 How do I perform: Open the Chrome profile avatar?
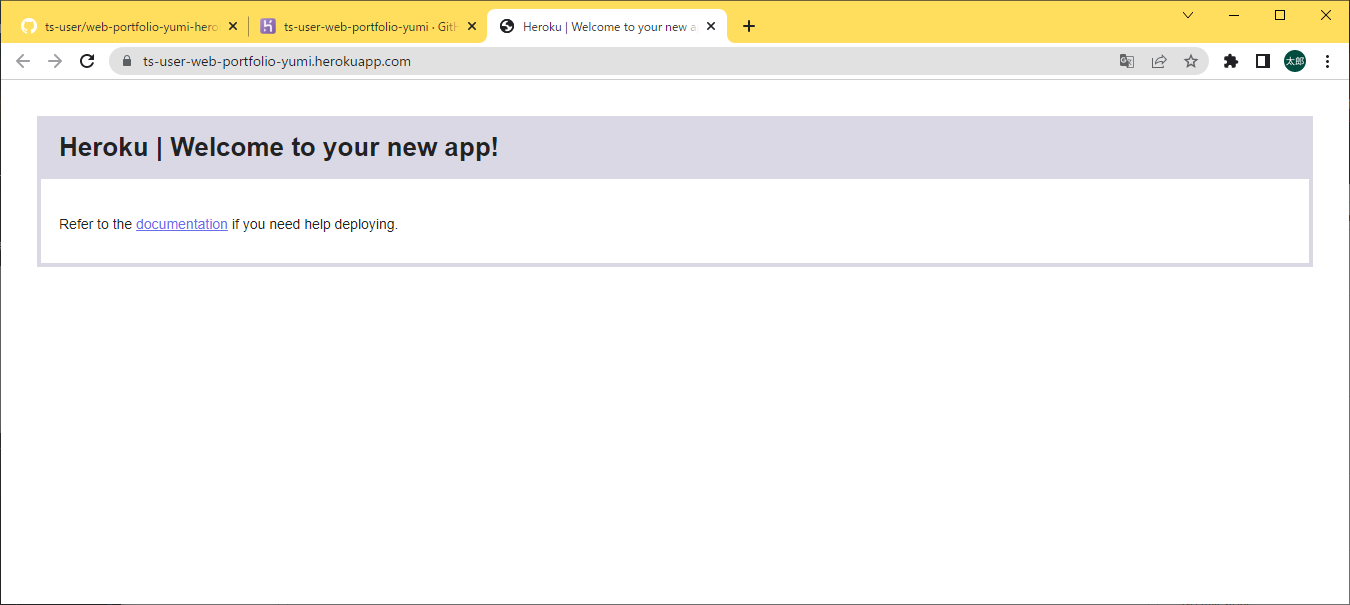pos(1295,61)
